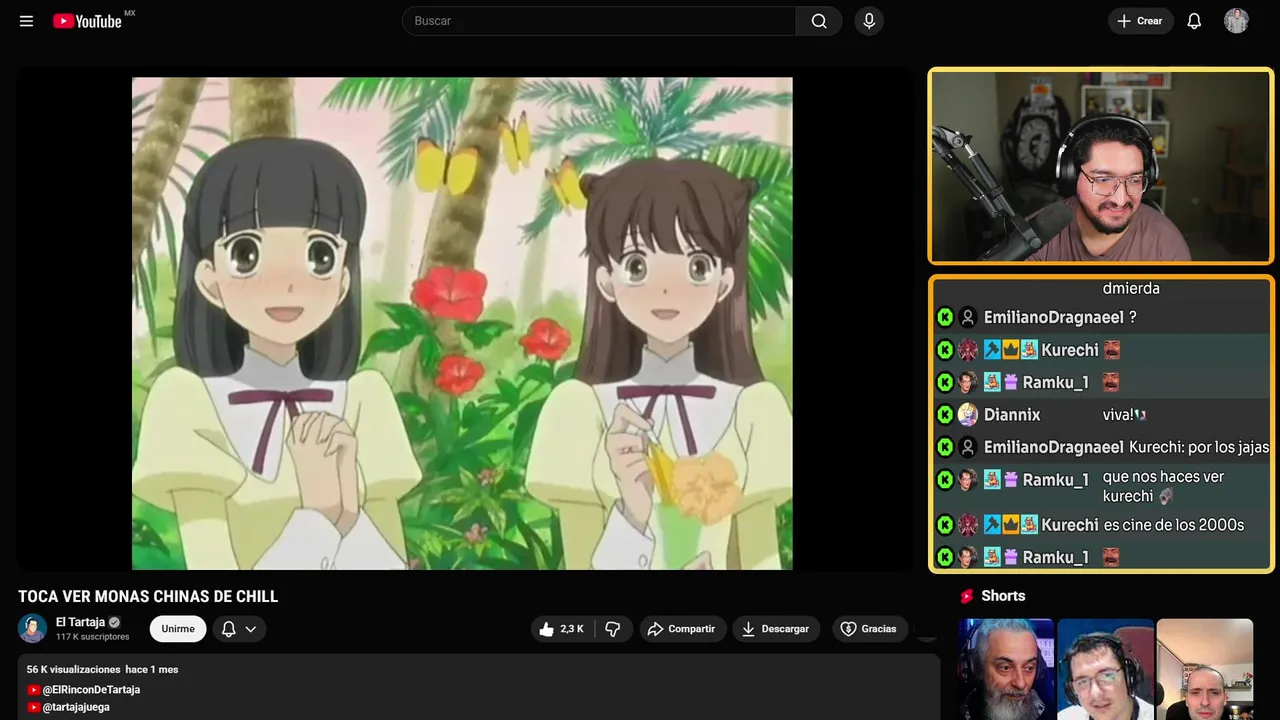Start voice search with microphone icon
The height and width of the screenshot is (720, 1280).
coord(869,21)
